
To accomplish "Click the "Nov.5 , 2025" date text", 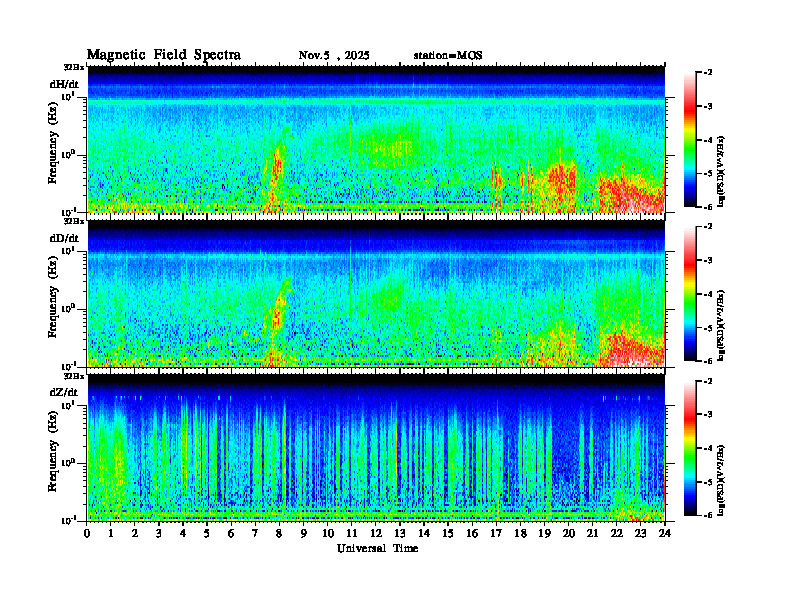I will coord(334,56).
